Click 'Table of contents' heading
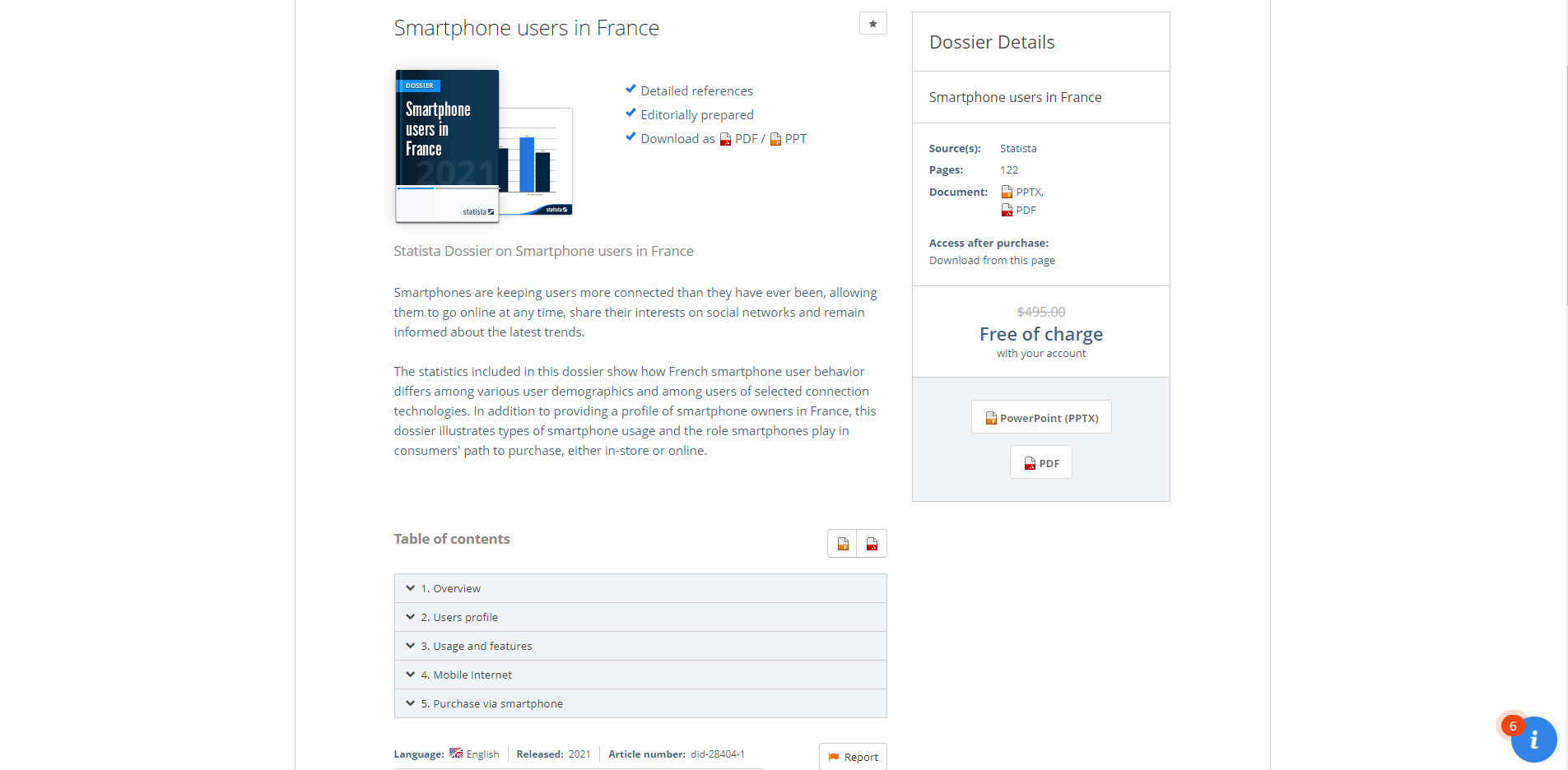The image size is (1568, 770). [x=452, y=539]
